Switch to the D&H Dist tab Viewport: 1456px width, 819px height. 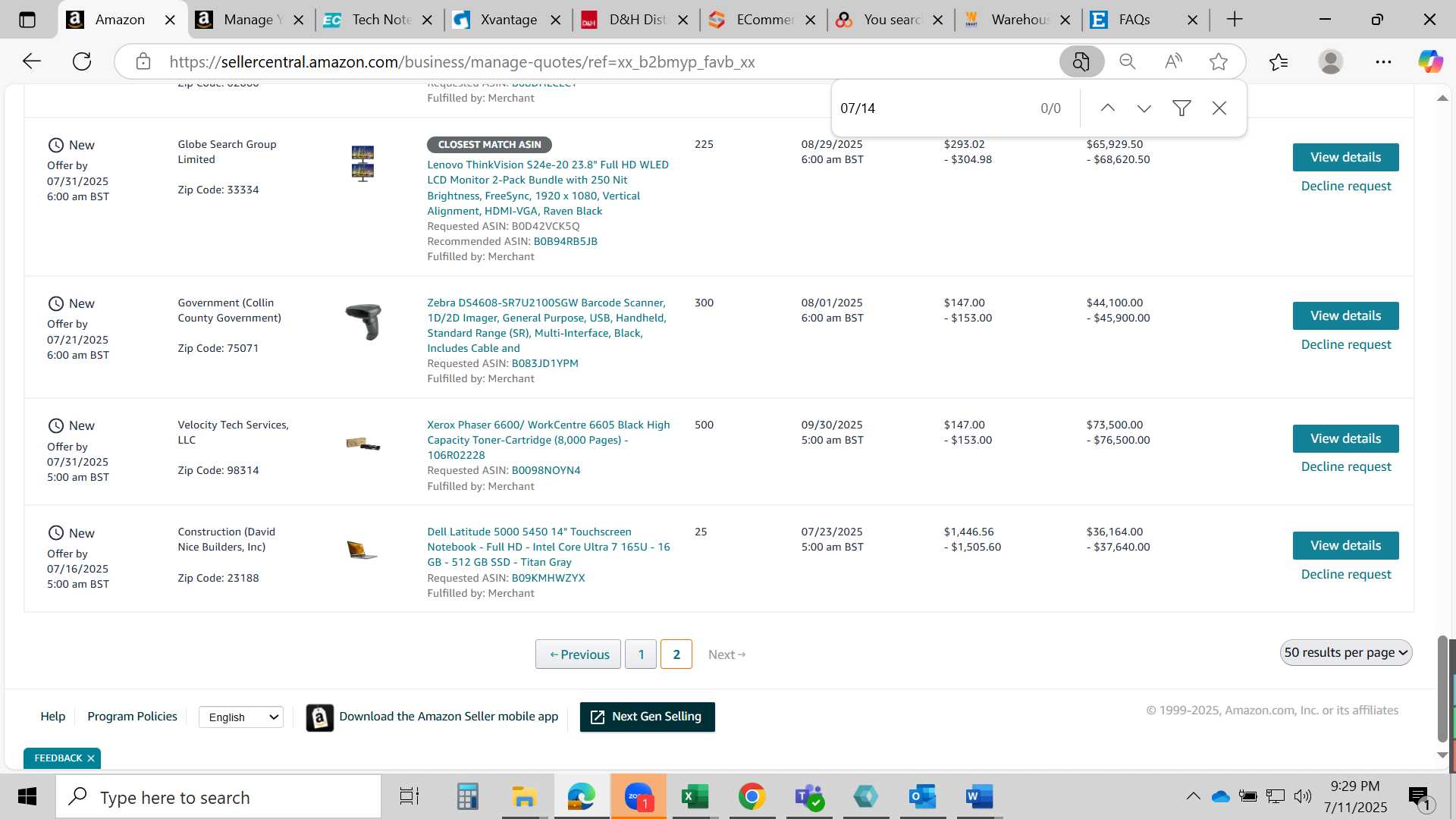pyautogui.click(x=635, y=20)
